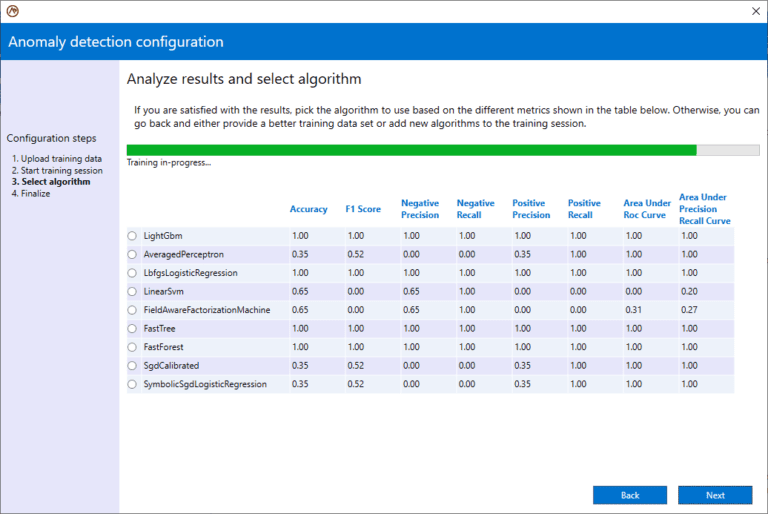Select SymbolicSgdLogisticRegression radio button
This screenshot has width=768, height=514.
[x=132, y=384]
